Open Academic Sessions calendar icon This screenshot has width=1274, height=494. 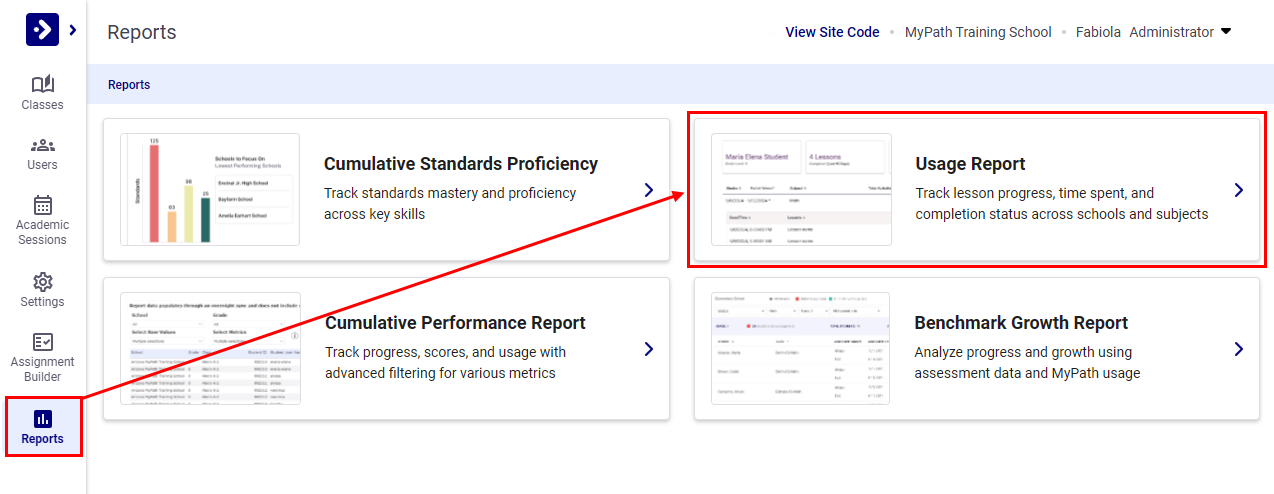coord(43,205)
